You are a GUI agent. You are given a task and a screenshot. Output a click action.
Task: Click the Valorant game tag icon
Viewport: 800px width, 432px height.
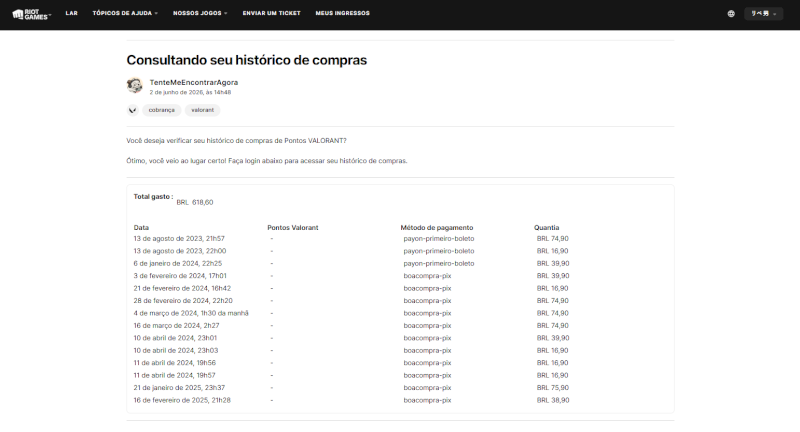(133, 110)
